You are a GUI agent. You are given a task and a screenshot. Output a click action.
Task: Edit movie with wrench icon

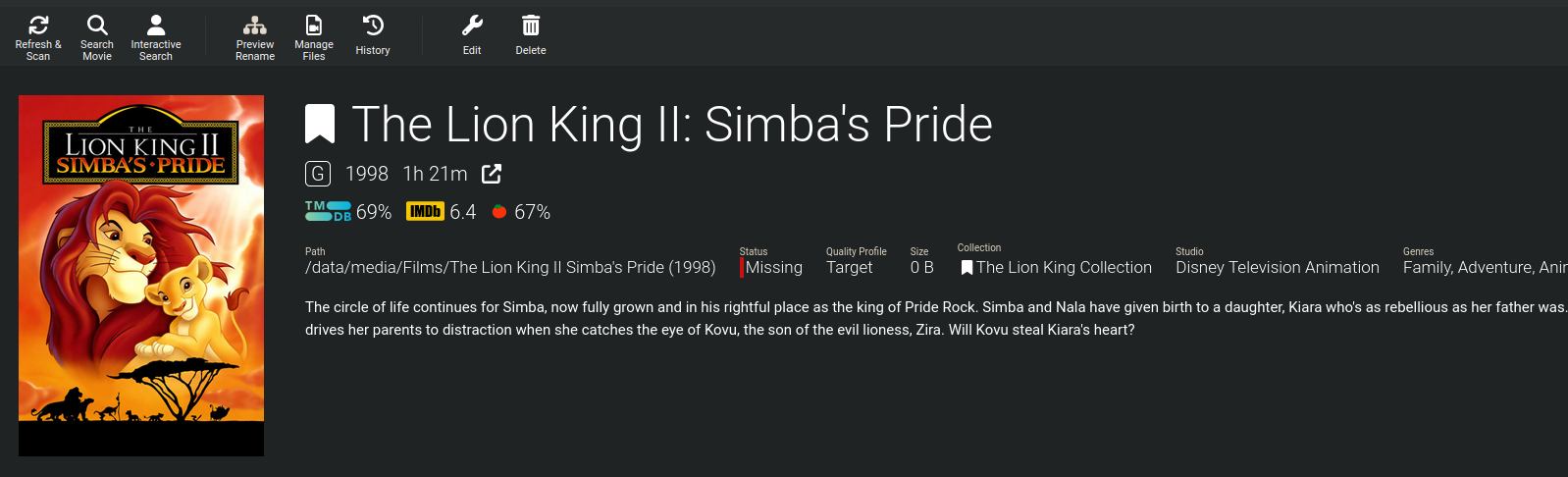click(x=472, y=26)
